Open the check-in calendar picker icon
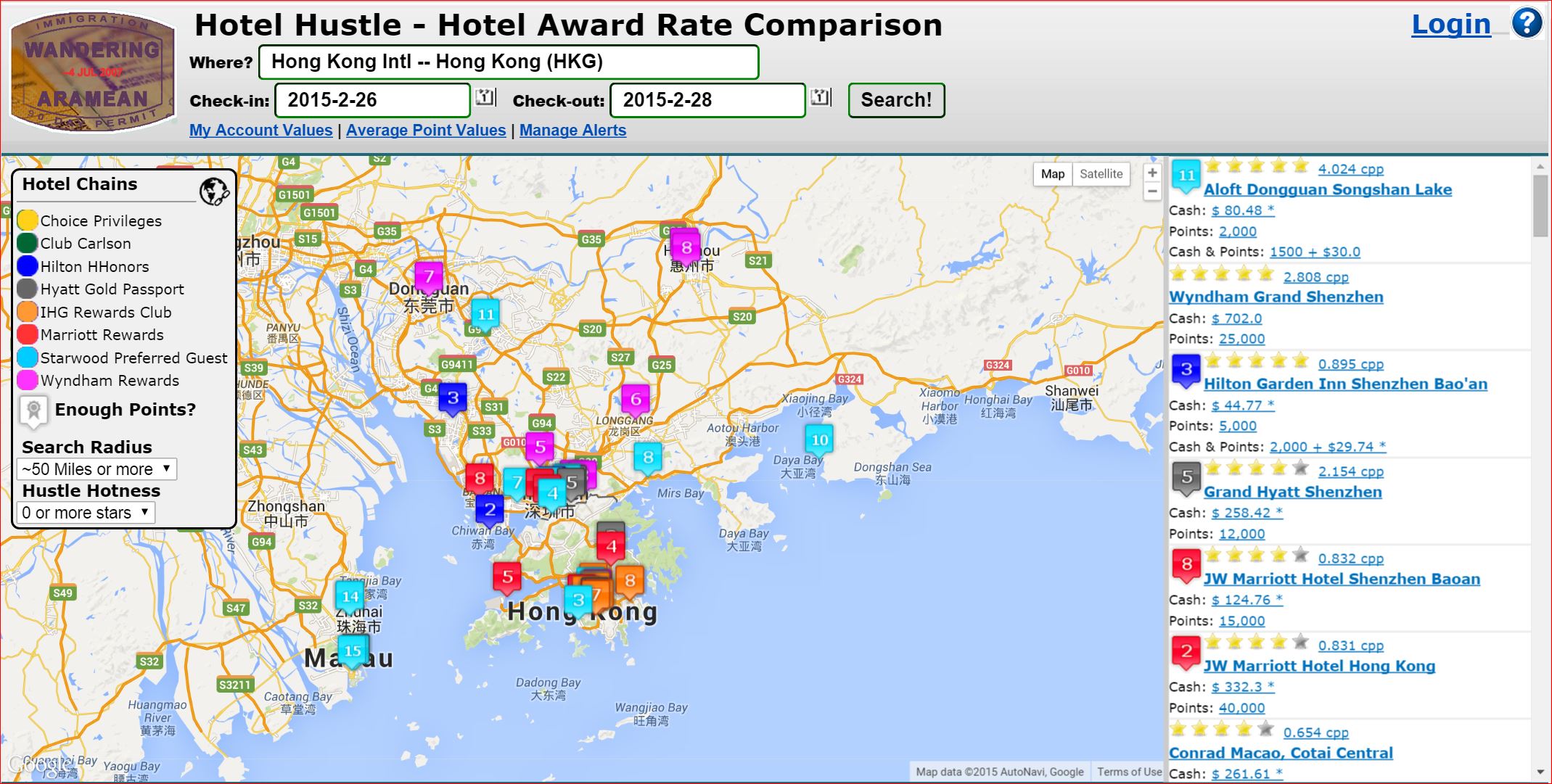The image size is (1552, 784). [485, 97]
